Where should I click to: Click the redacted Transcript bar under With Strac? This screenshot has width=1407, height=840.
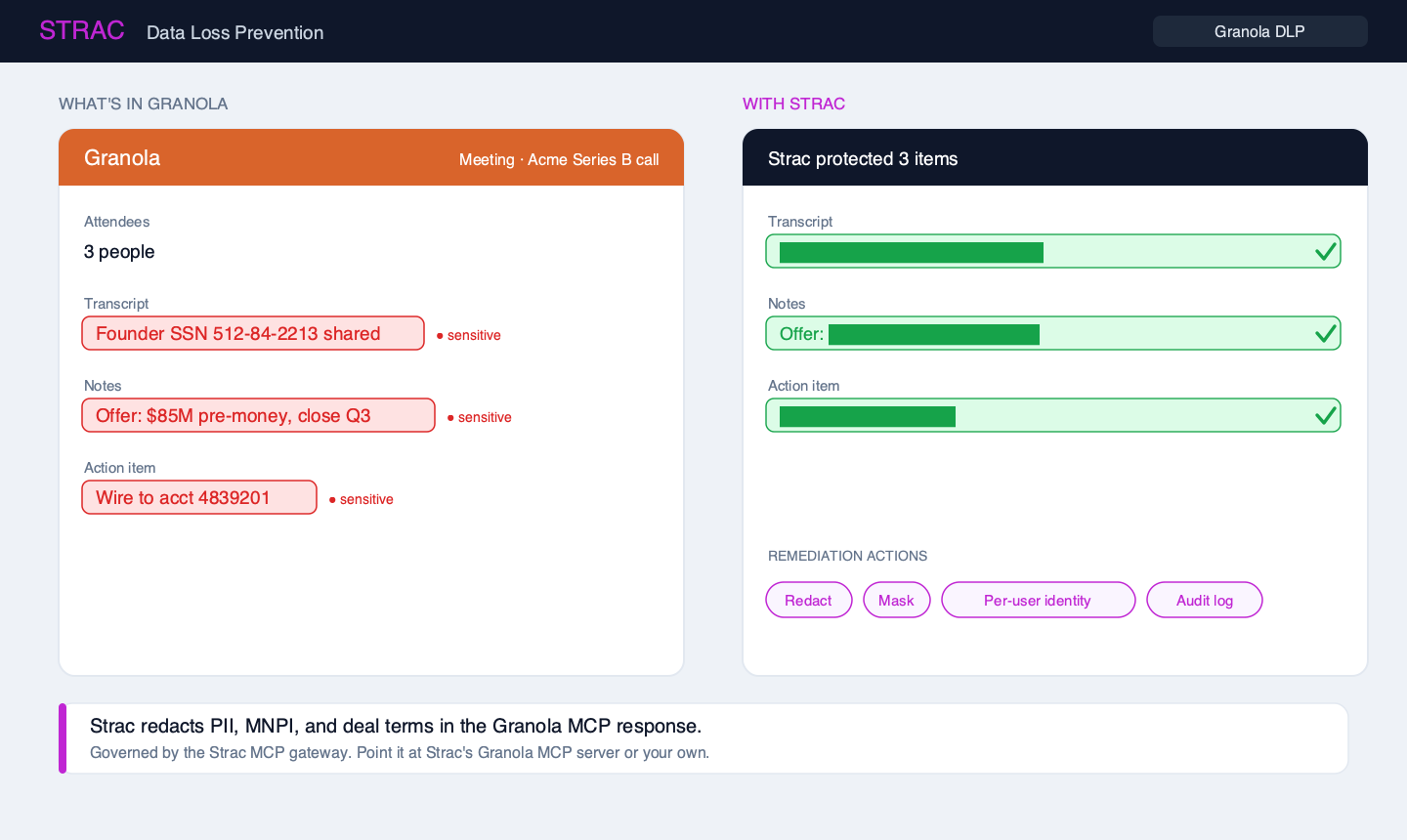912,252
